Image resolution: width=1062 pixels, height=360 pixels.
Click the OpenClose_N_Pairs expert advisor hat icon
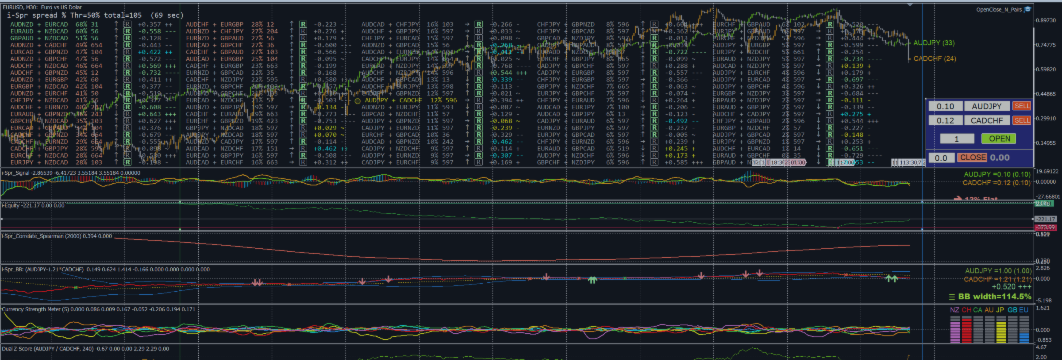pyautogui.click(x=1027, y=9)
